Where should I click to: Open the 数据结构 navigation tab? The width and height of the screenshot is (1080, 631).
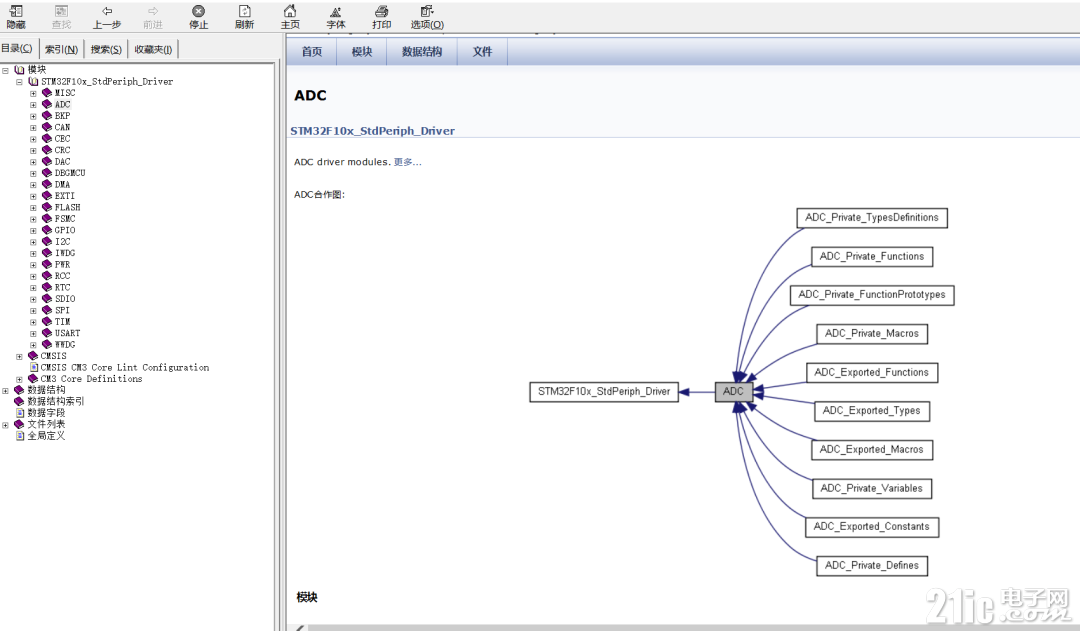click(x=422, y=52)
